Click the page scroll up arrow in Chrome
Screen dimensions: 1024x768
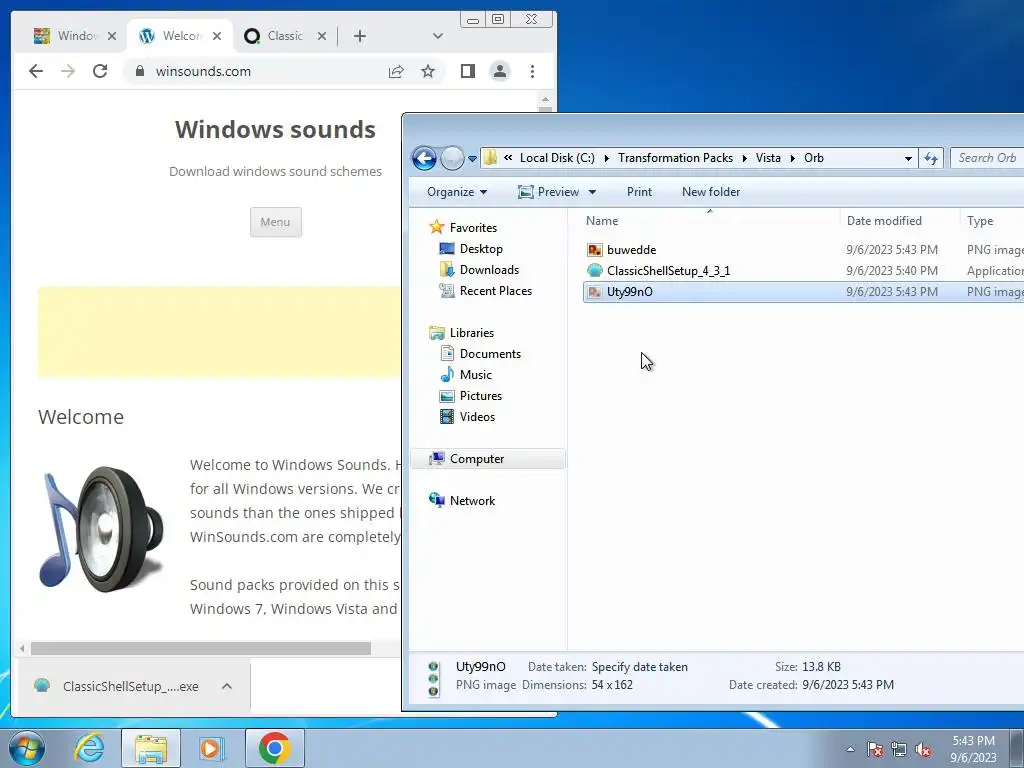point(545,100)
